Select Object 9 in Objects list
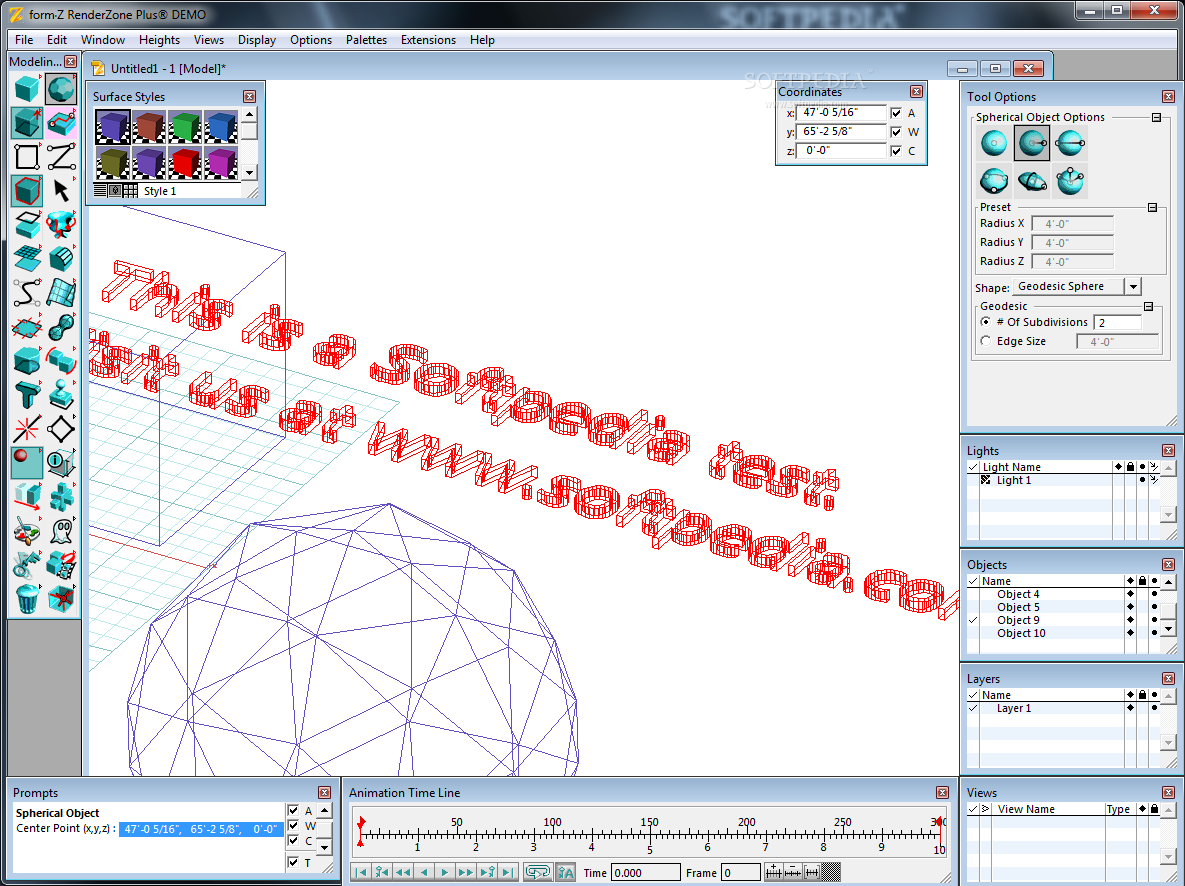This screenshot has height=886, width=1185. coord(1018,620)
